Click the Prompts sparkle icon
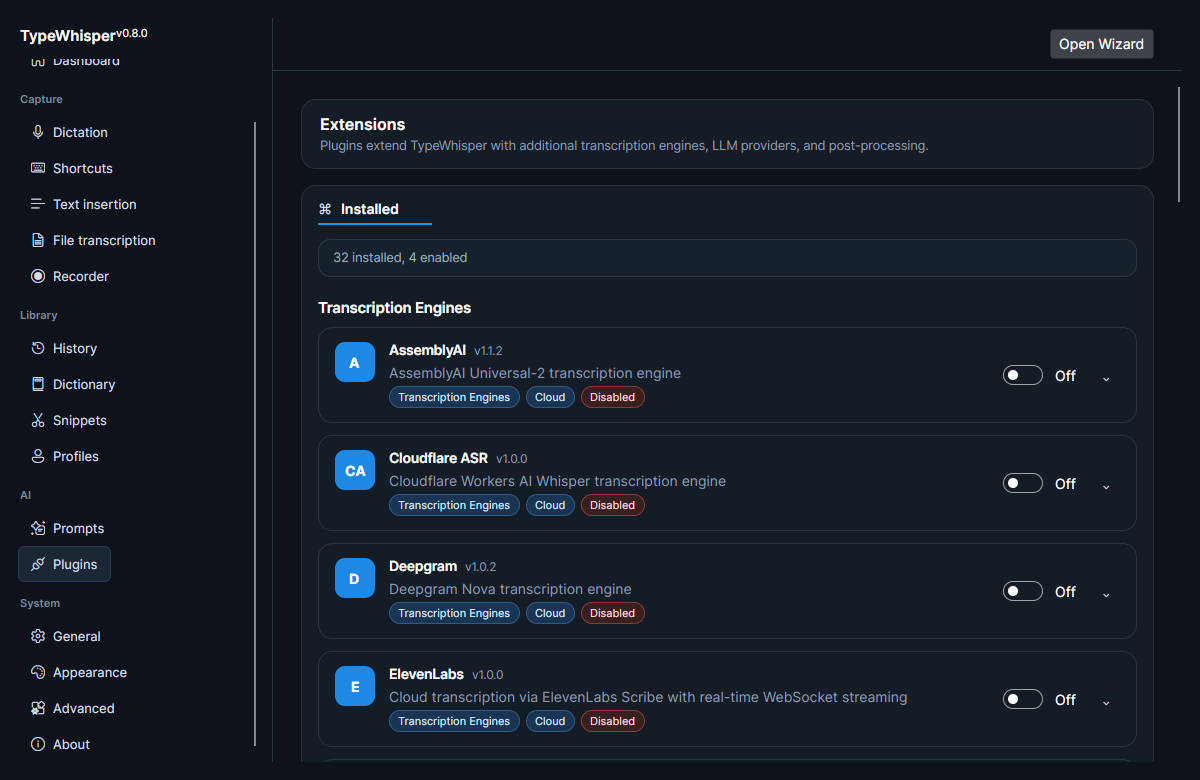This screenshot has width=1200, height=780. point(38,528)
